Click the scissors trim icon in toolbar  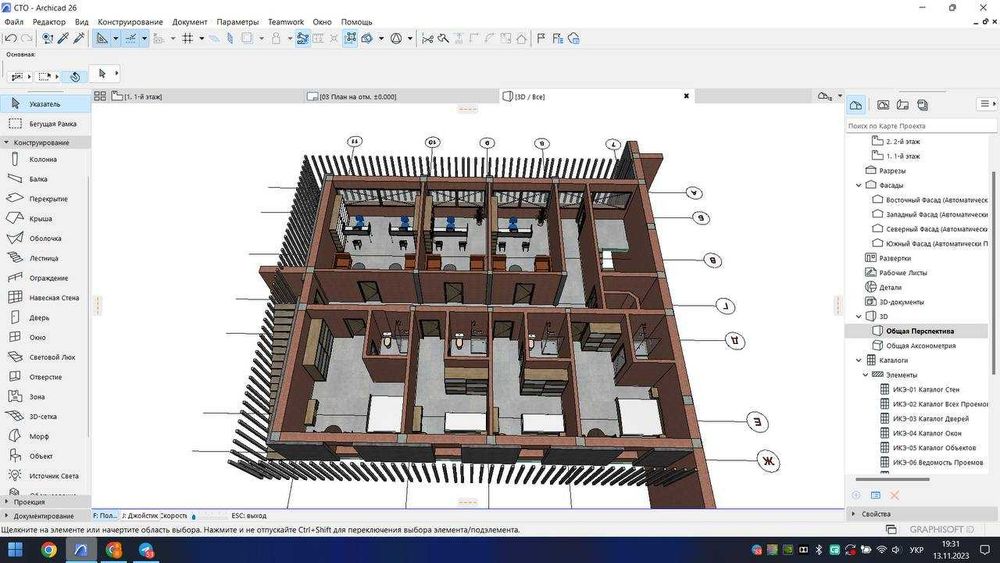tap(427, 38)
